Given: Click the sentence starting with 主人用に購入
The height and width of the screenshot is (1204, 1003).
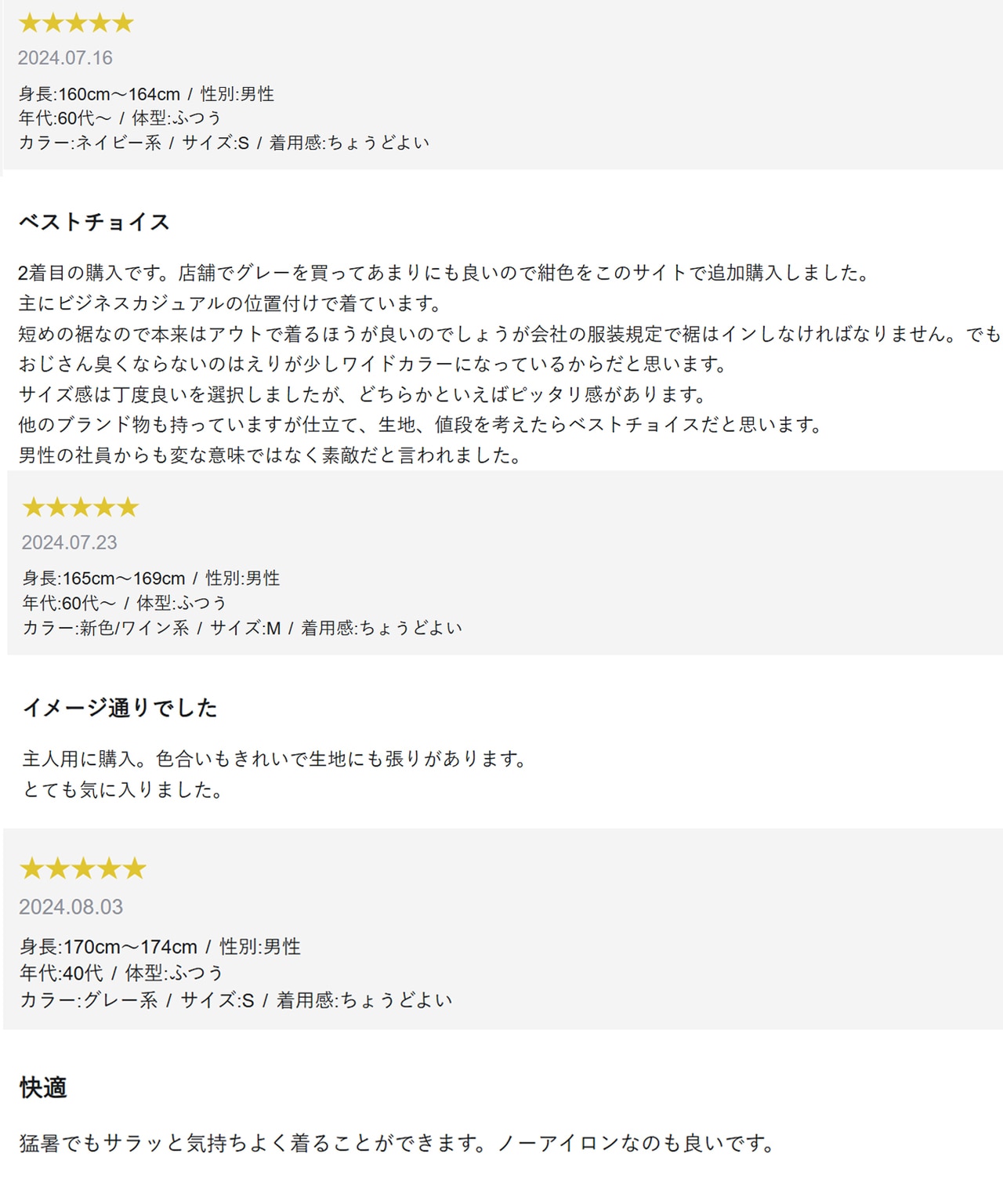Looking at the screenshot, I should click(276, 759).
